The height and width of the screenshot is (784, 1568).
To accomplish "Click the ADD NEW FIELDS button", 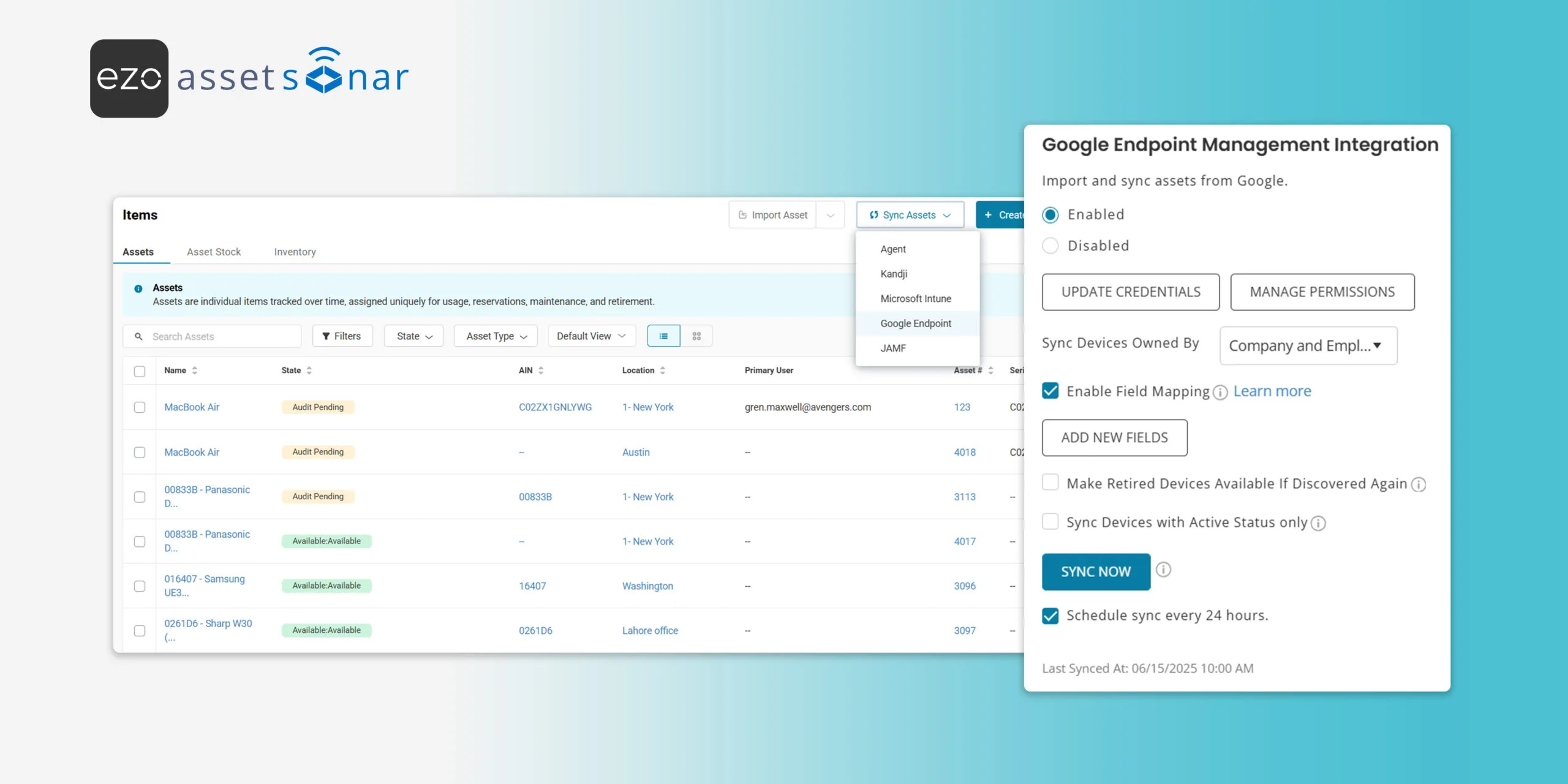I will [1115, 438].
